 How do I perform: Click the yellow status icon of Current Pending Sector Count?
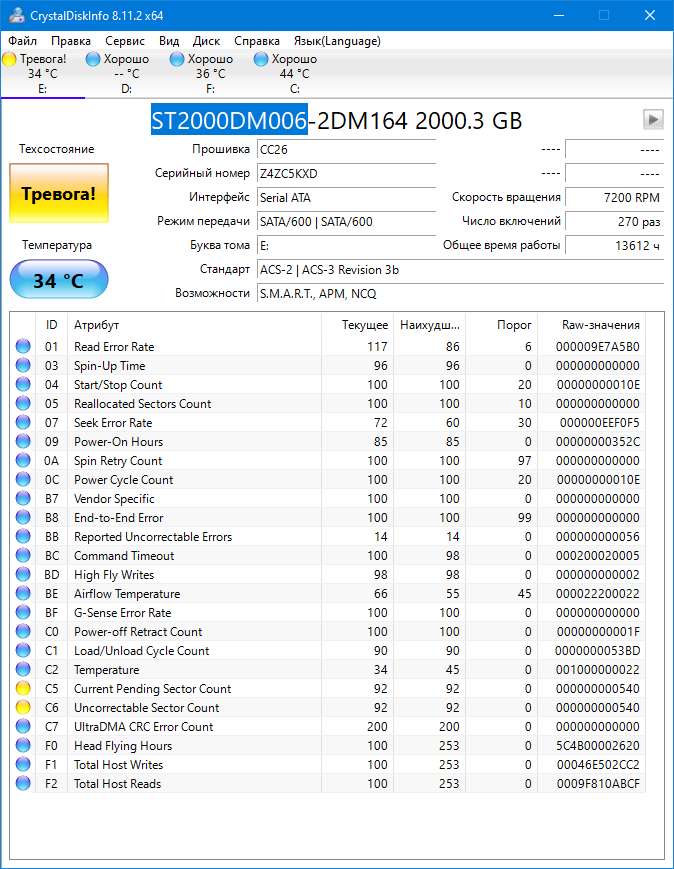coord(23,688)
